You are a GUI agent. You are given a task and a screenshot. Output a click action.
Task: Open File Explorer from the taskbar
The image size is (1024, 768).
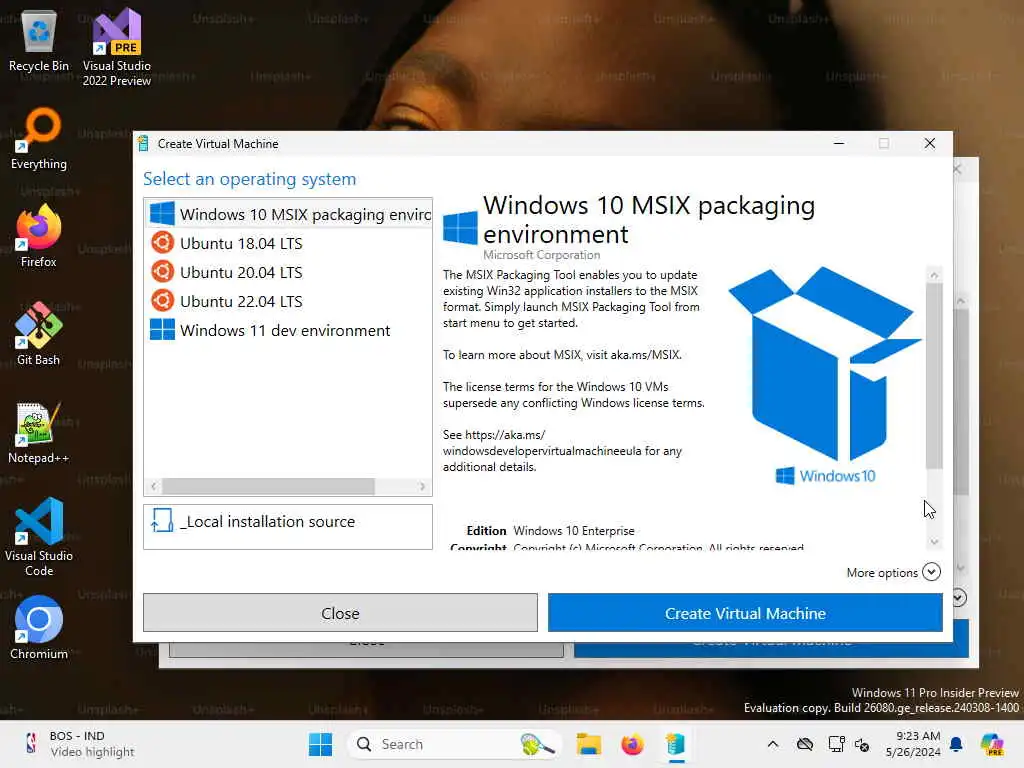pos(588,744)
